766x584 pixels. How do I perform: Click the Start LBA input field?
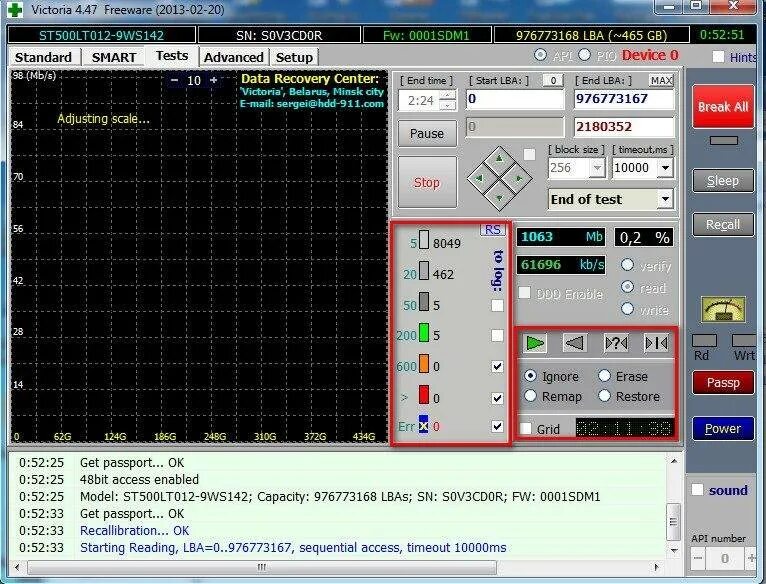pos(515,99)
